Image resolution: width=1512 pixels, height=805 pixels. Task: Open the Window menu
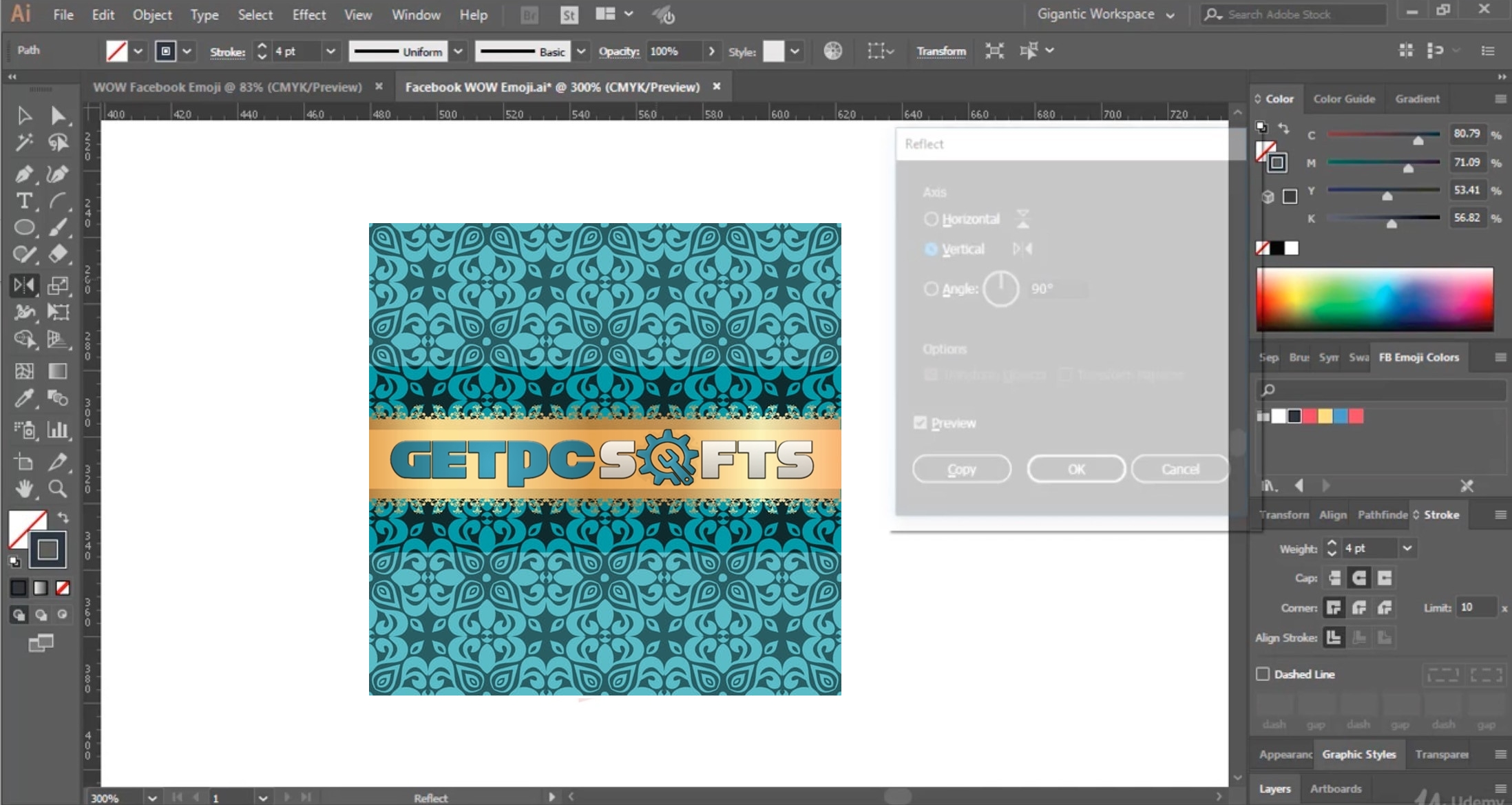coord(416,14)
